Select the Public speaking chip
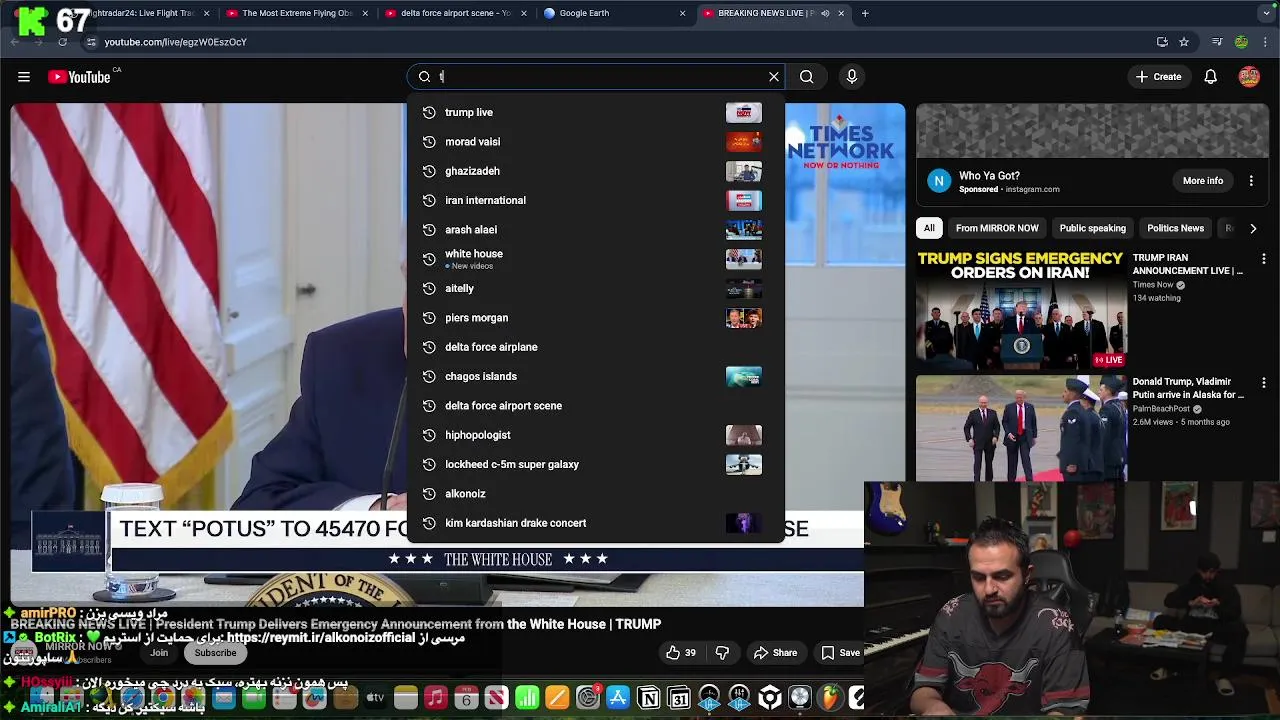Viewport: 1280px width, 720px height. [x=1092, y=228]
